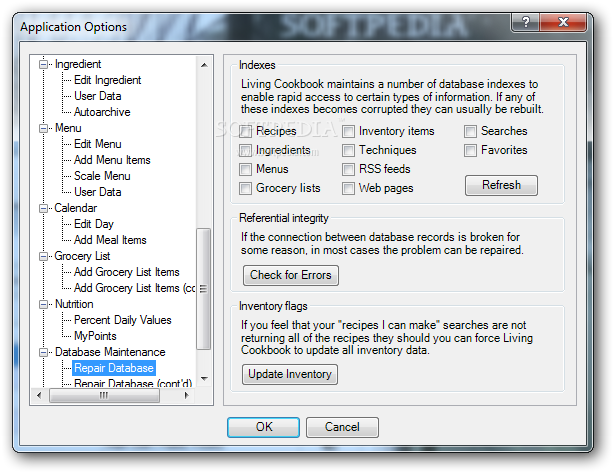Select the Database Maintenance label

coord(110,352)
